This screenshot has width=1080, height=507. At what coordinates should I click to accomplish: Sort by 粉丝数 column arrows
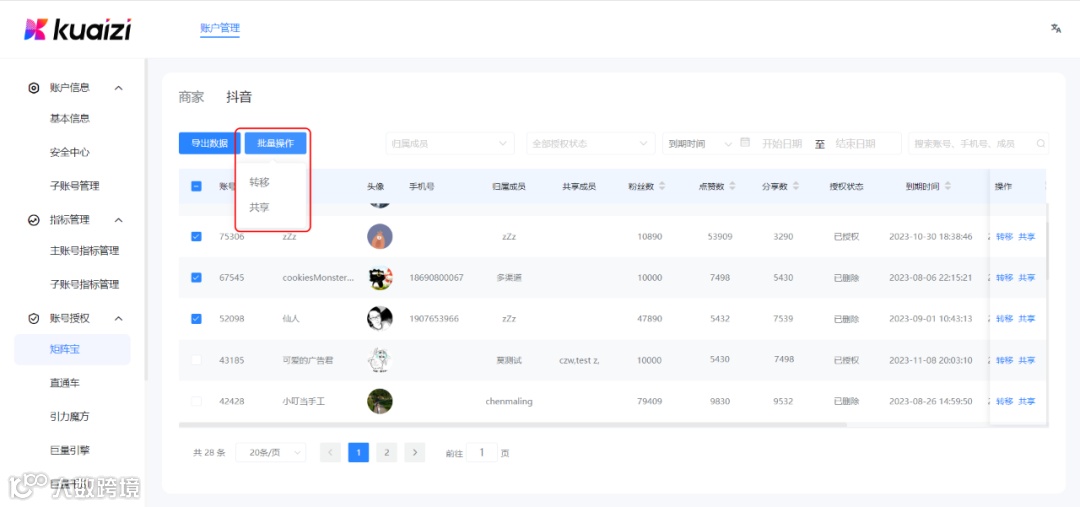[x=662, y=186]
